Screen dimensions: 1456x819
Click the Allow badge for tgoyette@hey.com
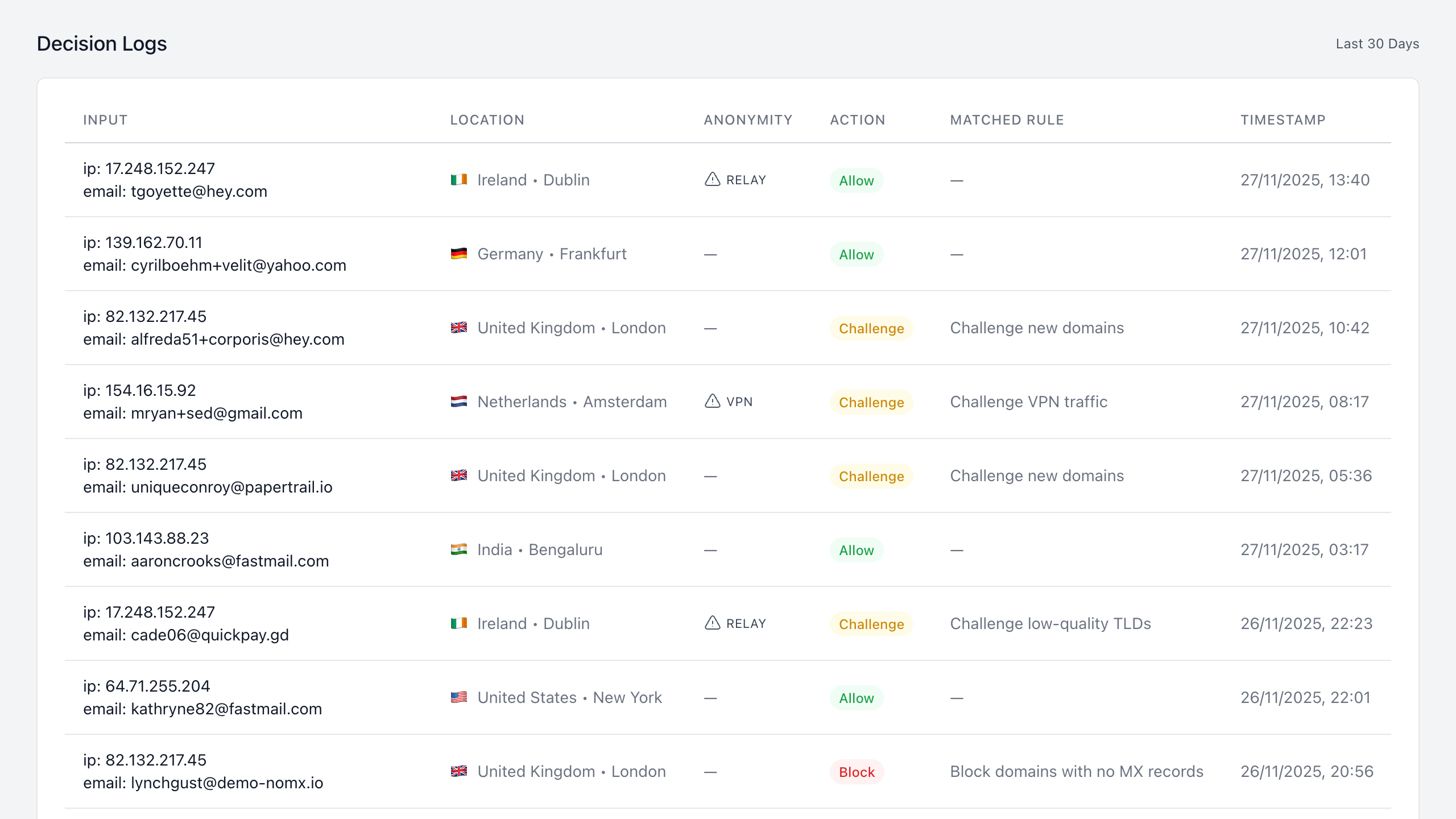[x=856, y=180]
